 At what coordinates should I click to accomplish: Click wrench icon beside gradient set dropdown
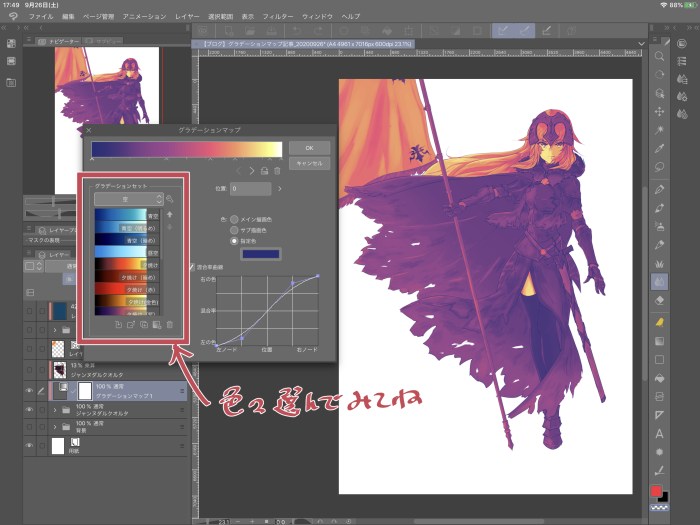[169, 199]
